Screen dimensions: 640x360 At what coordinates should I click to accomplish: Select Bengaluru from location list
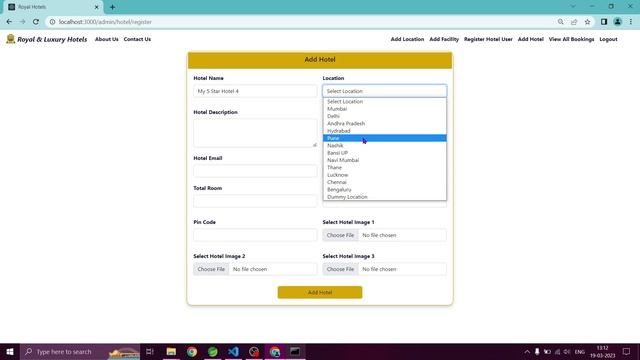point(384,189)
